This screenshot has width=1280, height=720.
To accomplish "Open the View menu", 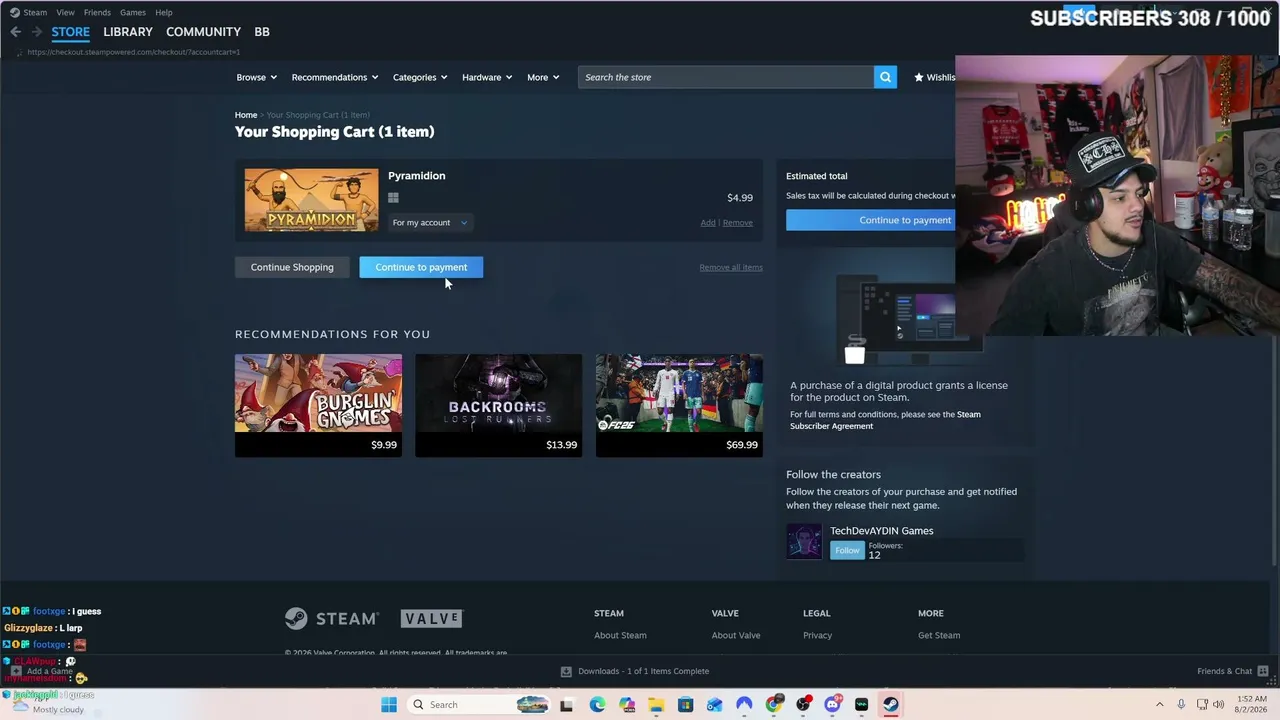I will 65,12.
